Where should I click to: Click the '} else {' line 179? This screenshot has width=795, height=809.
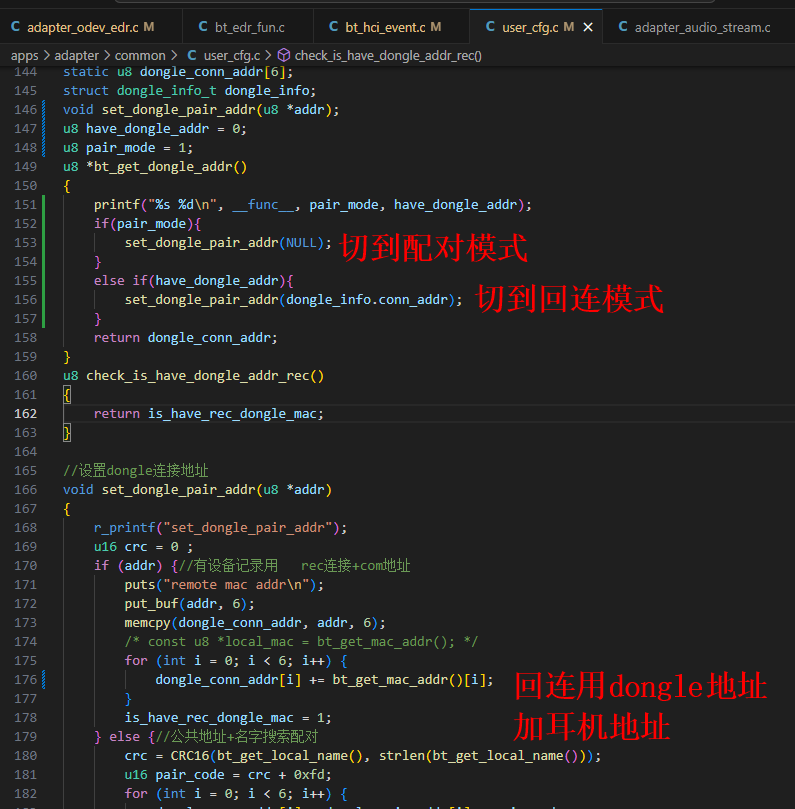click(x=124, y=737)
